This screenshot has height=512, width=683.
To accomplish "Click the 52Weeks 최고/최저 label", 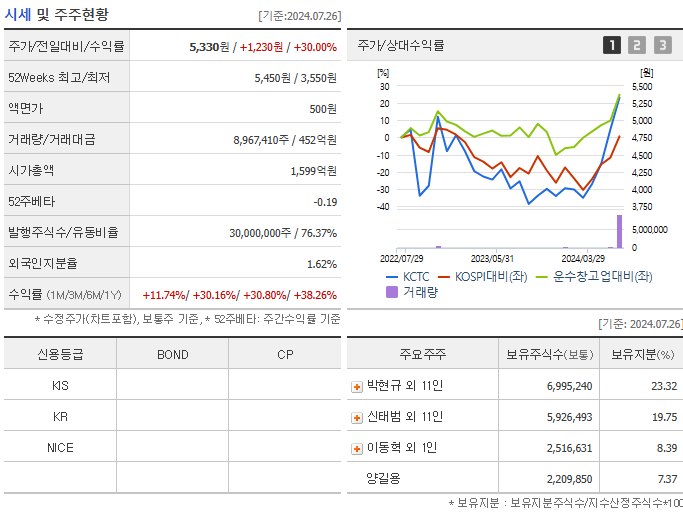I will tap(59, 78).
